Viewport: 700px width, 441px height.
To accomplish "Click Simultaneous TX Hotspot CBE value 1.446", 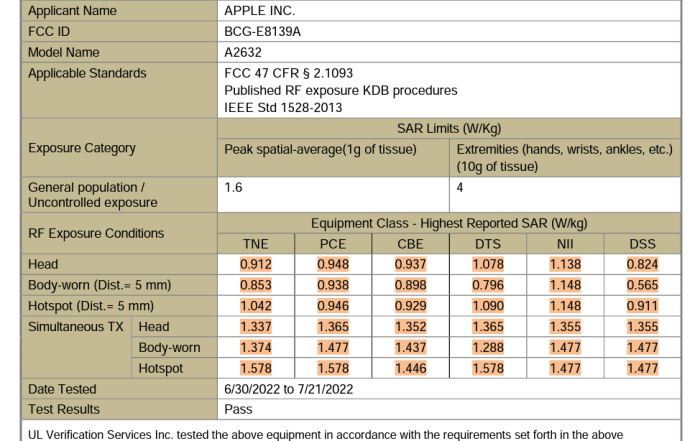I will [x=409, y=368].
